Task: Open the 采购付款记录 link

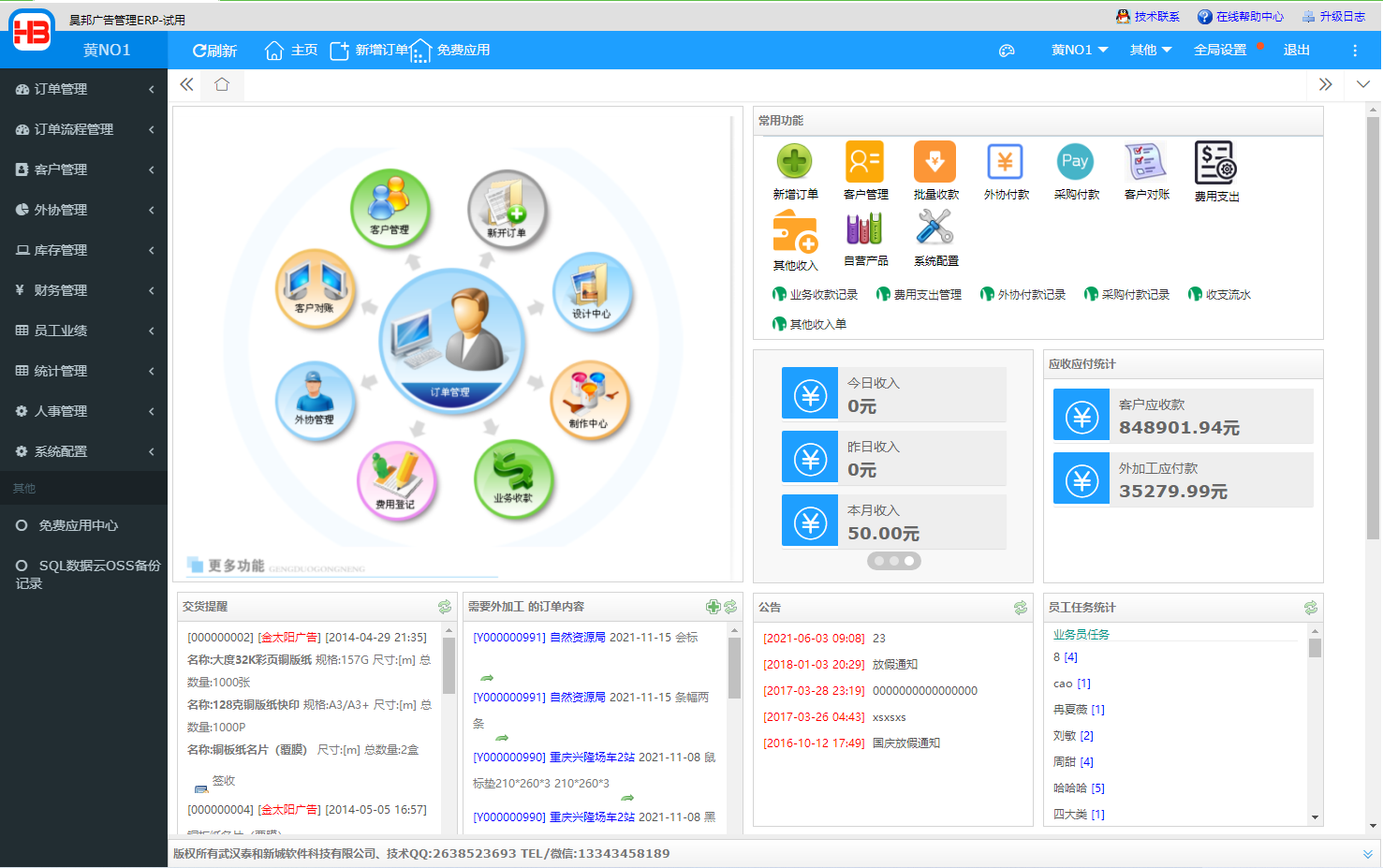Action: click(x=1126, y=295)
